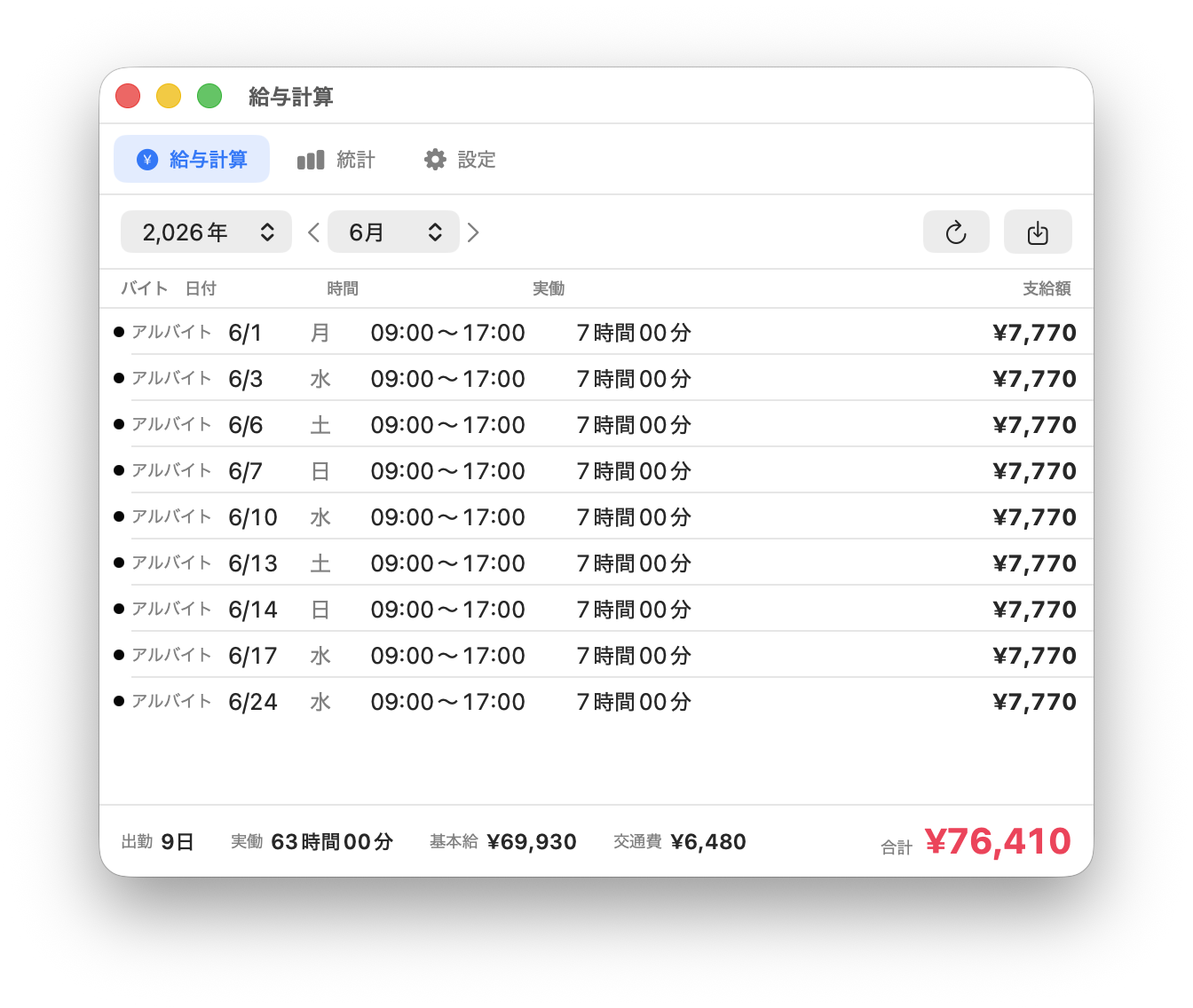Select the 6/7 date cell
The height and width of the screenshot is (1008, 1193).
point(246,471)
